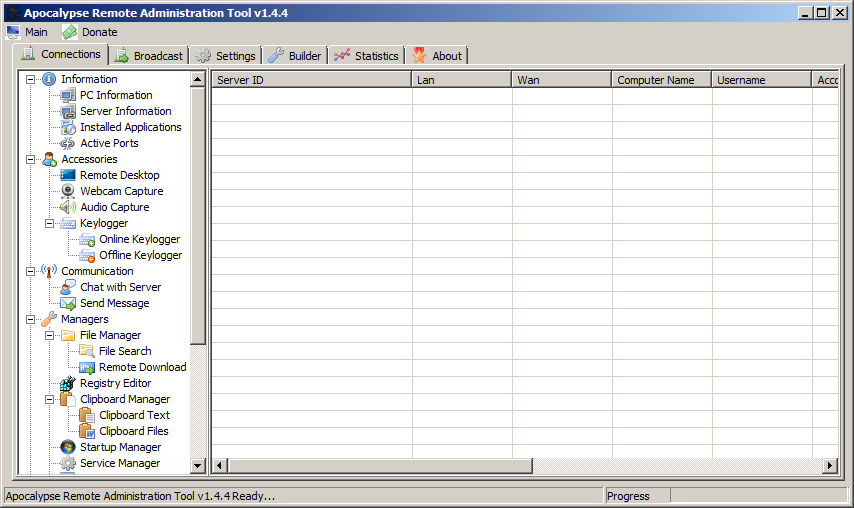Switch to the Statistics tab
The image size is (854, 508).
tap(366, 56)
